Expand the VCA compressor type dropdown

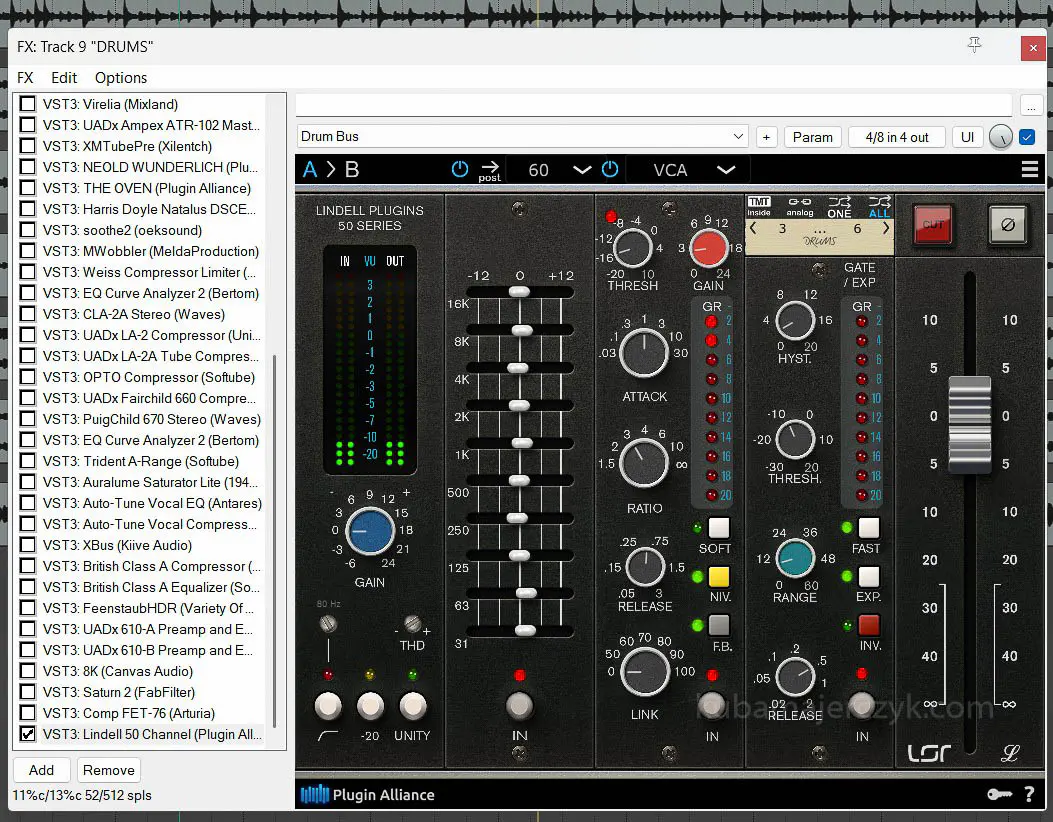(x=726, y=170)
